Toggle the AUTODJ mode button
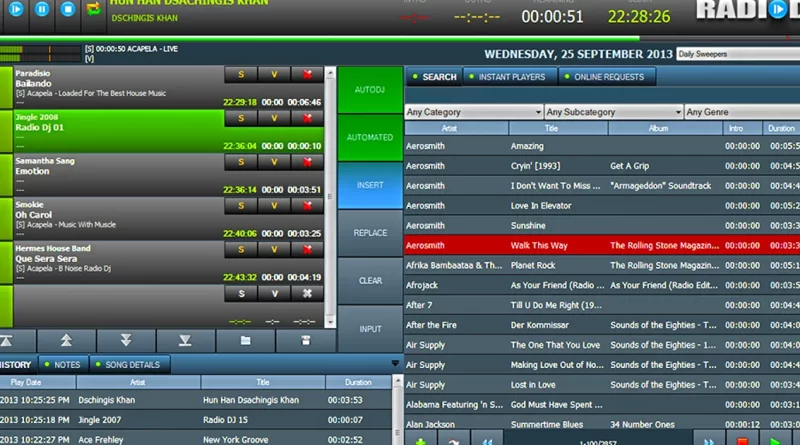The width and height of the screenshot is (800, 445). [370, 90]
